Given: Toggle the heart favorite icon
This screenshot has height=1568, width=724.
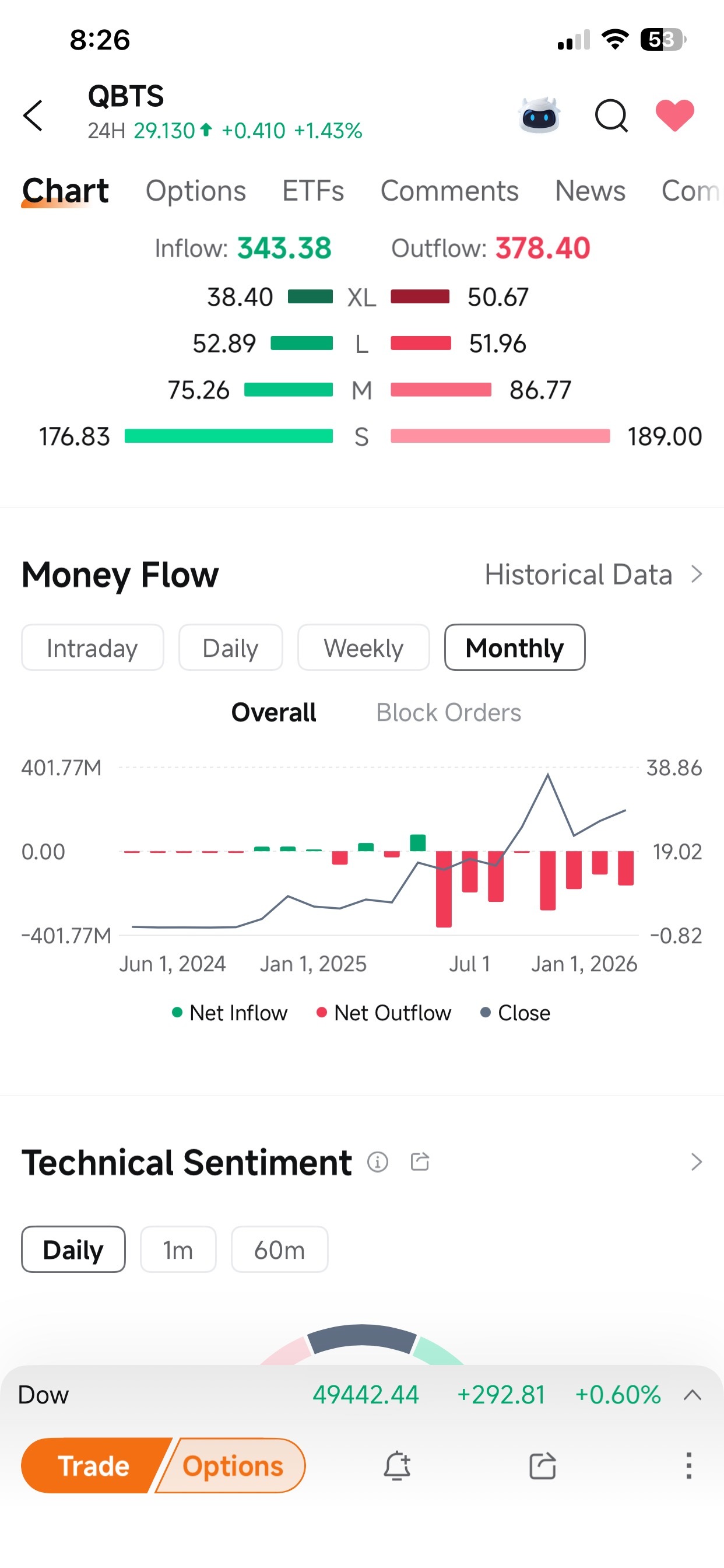Looking at the screenshot, I should tap(674, 115).
